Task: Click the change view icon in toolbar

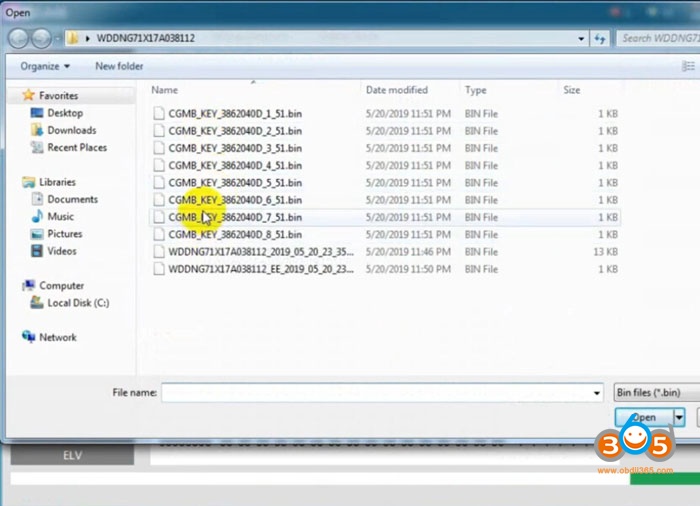Action: coord(688,66)
